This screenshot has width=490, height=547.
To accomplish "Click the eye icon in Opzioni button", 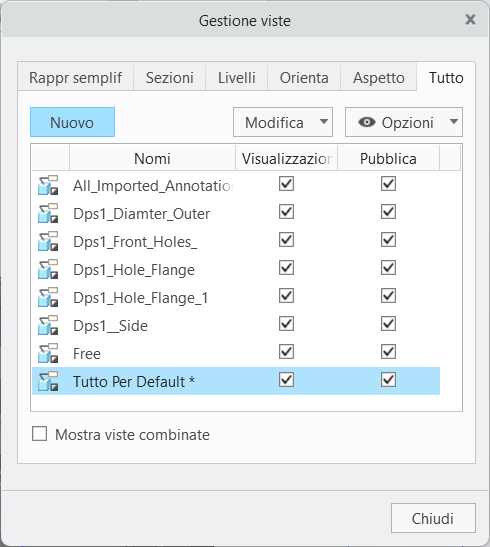I will point(367,122).
